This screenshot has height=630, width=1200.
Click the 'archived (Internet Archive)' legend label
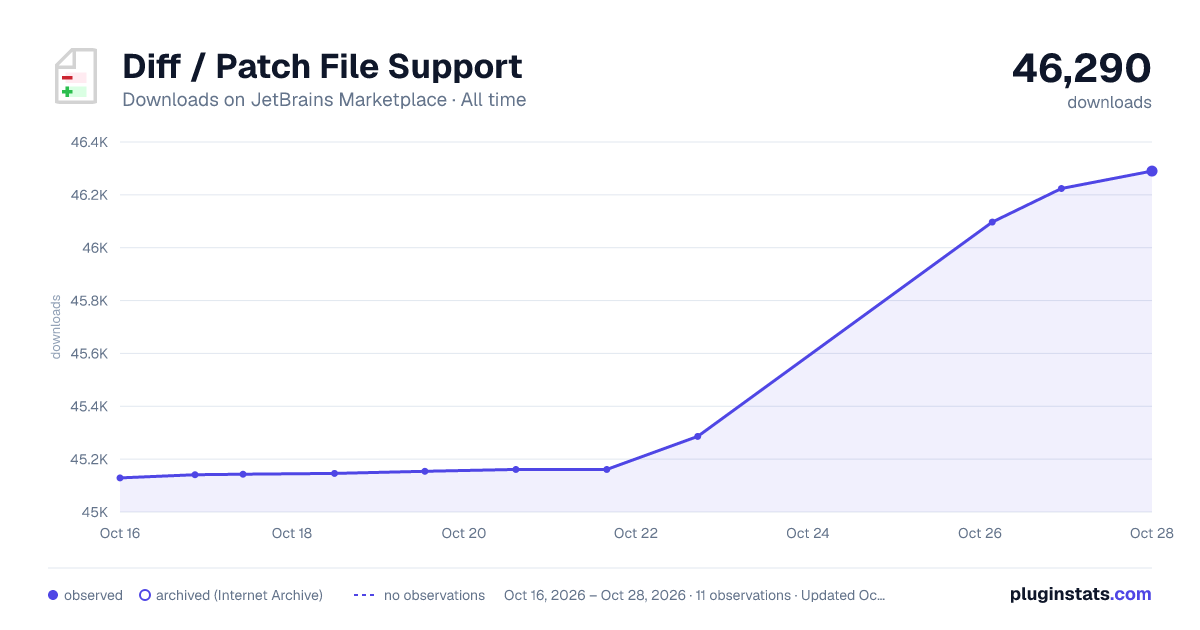239,595
